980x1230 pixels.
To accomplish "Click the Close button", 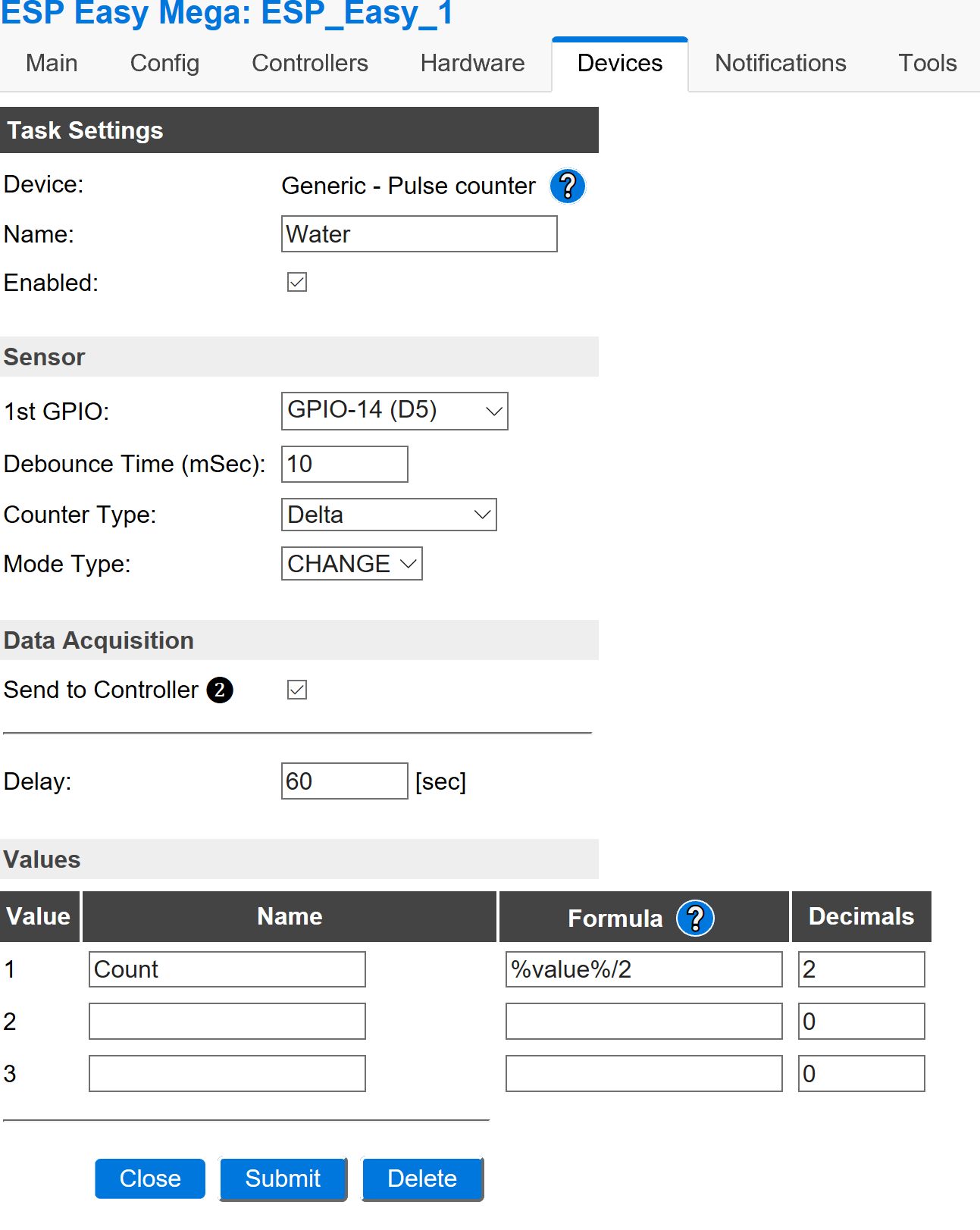I will pos(150,1178).
